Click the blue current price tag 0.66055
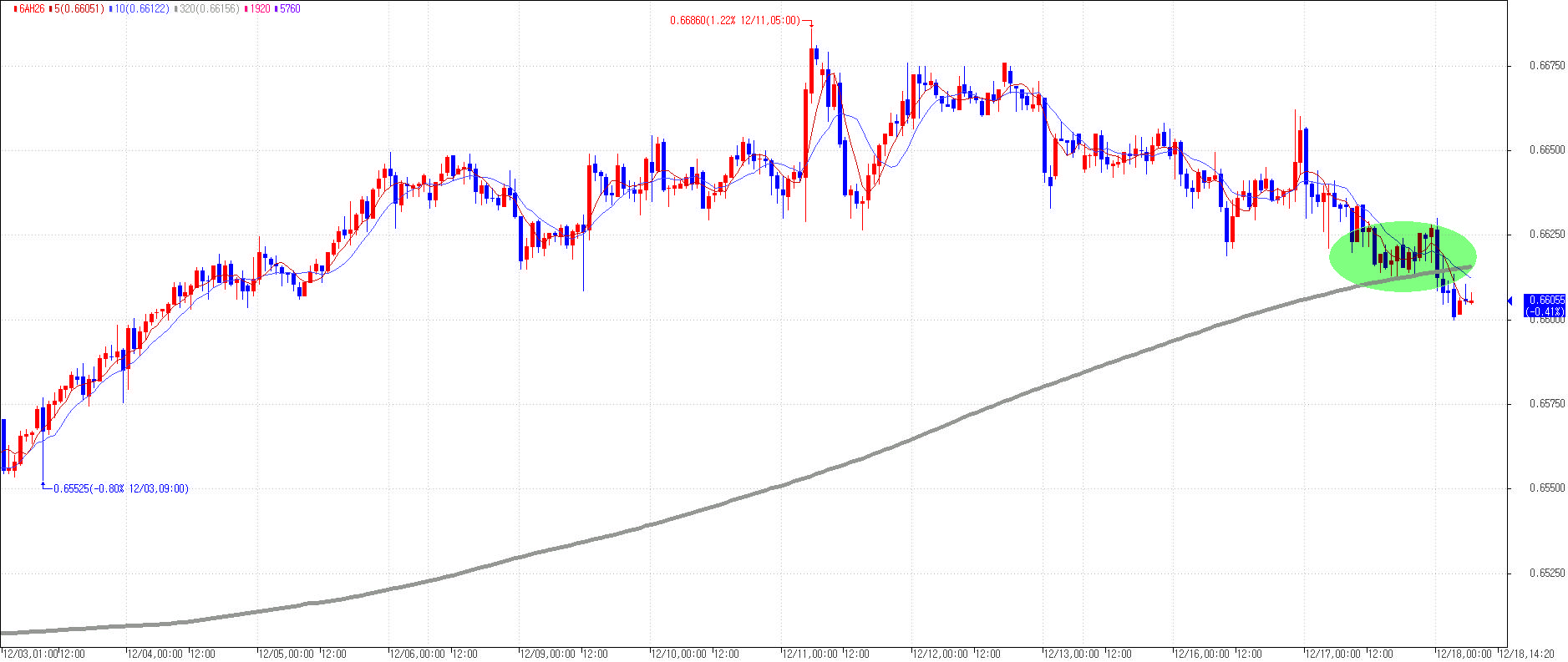Image resolution: width=1568 pixels, height=662 pixels. [1545, 305]
